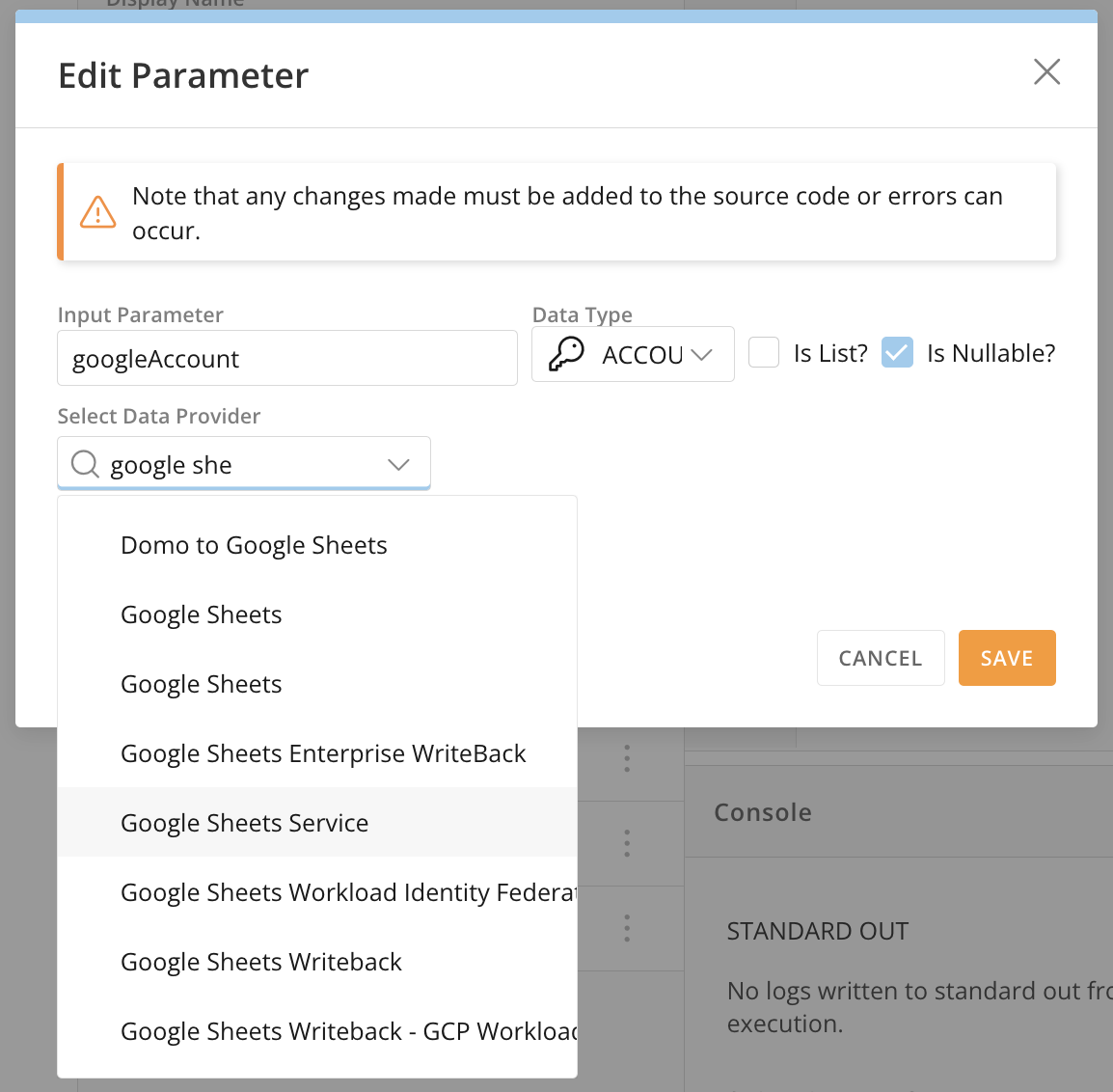Open the Data Type ACCOU dropdown

[x=633, y=354]
